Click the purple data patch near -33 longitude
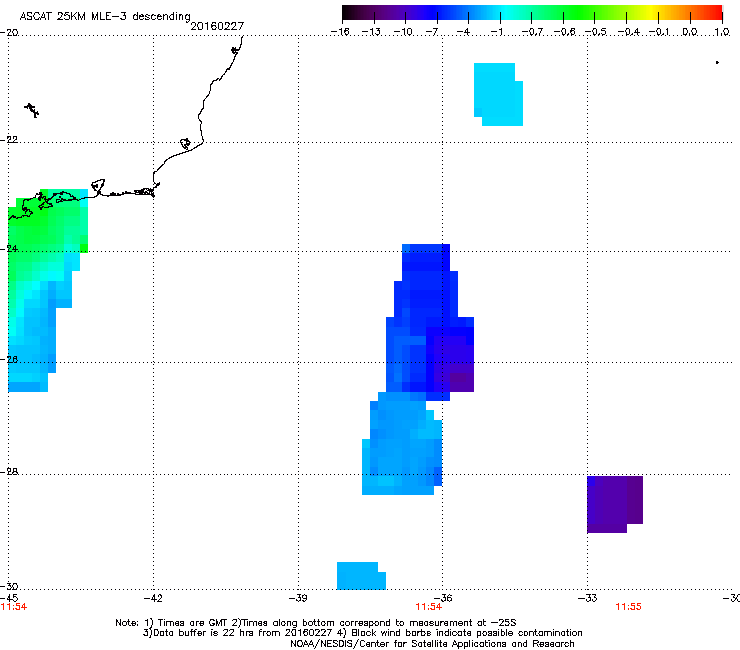The image size is (740, 650). point(614,504)
